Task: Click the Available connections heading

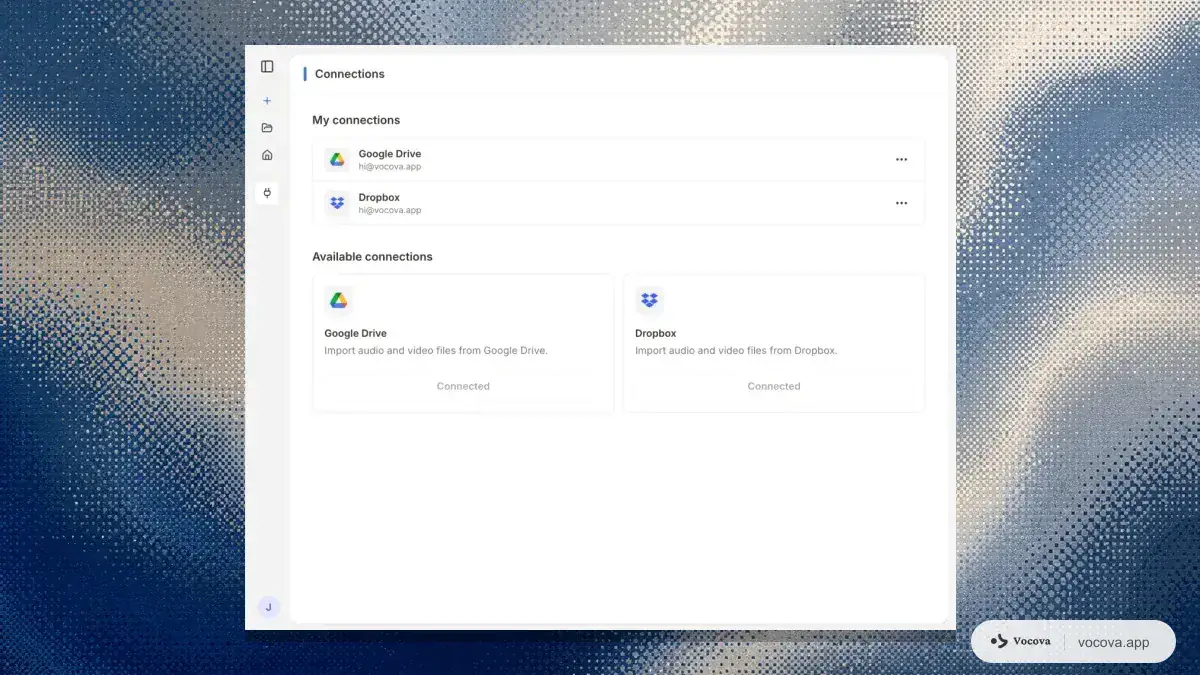Action: [x=372, y=257]
